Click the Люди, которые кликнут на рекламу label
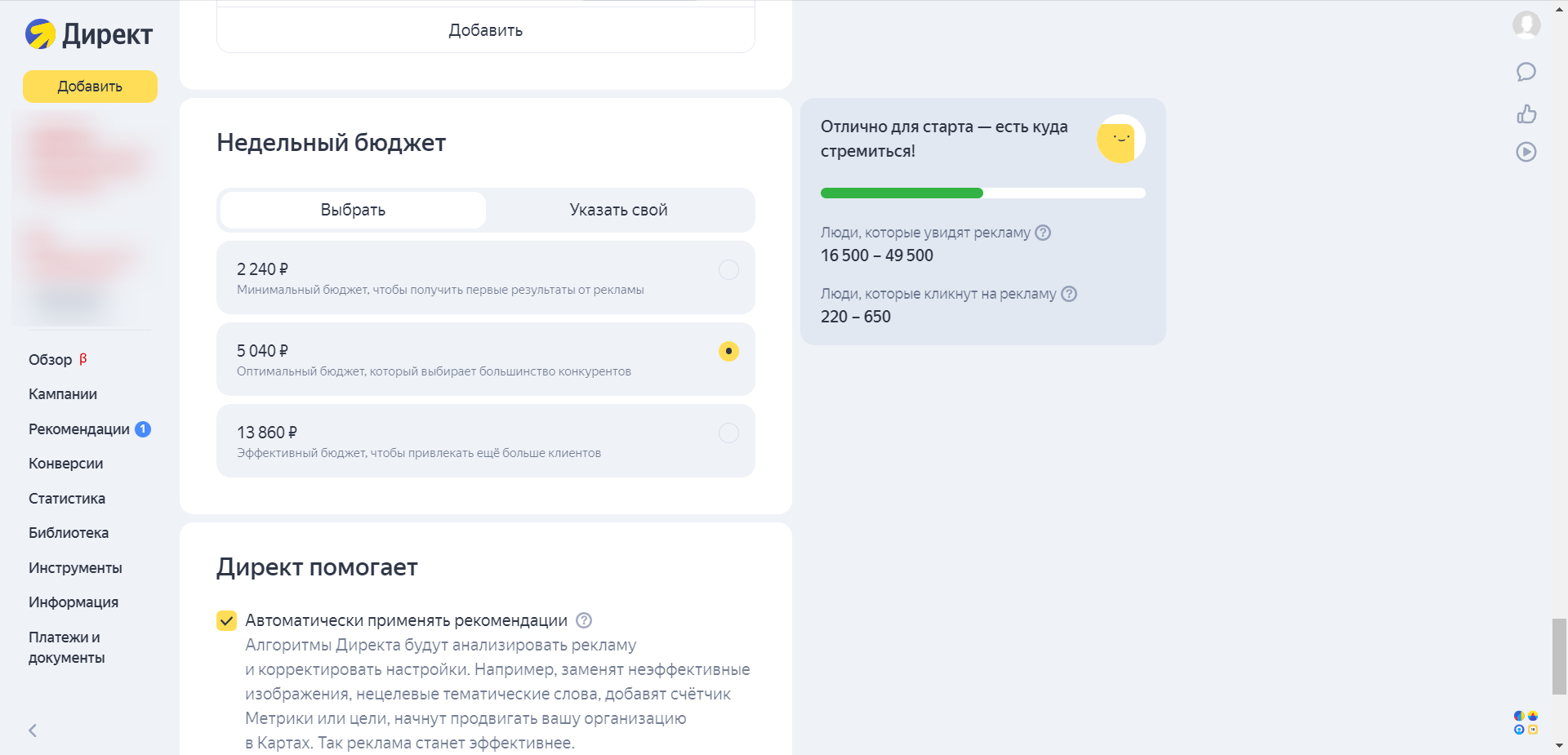1568x755 pixels. click(x=938, y=294)
